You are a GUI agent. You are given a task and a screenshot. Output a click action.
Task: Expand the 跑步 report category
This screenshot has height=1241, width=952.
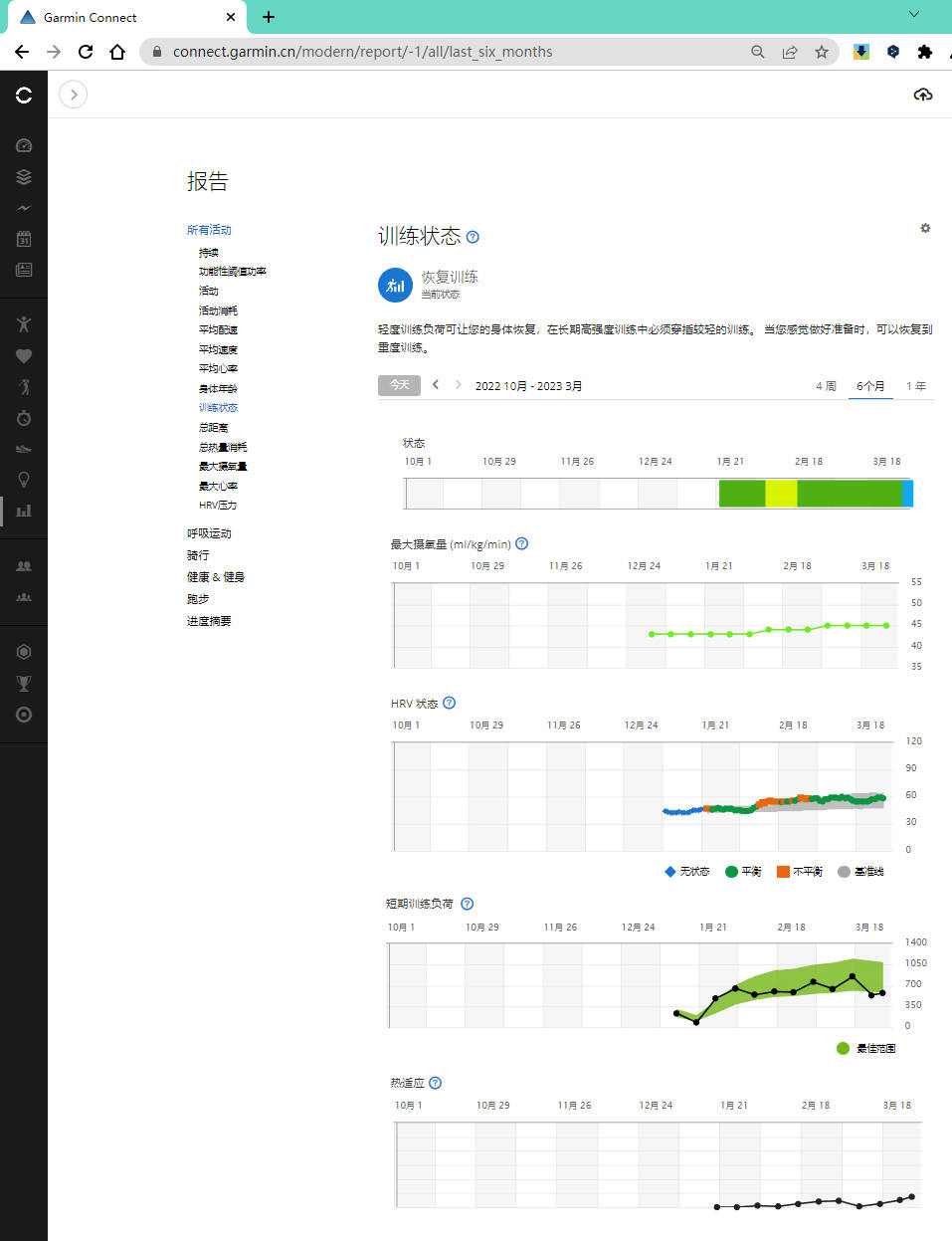198,599
